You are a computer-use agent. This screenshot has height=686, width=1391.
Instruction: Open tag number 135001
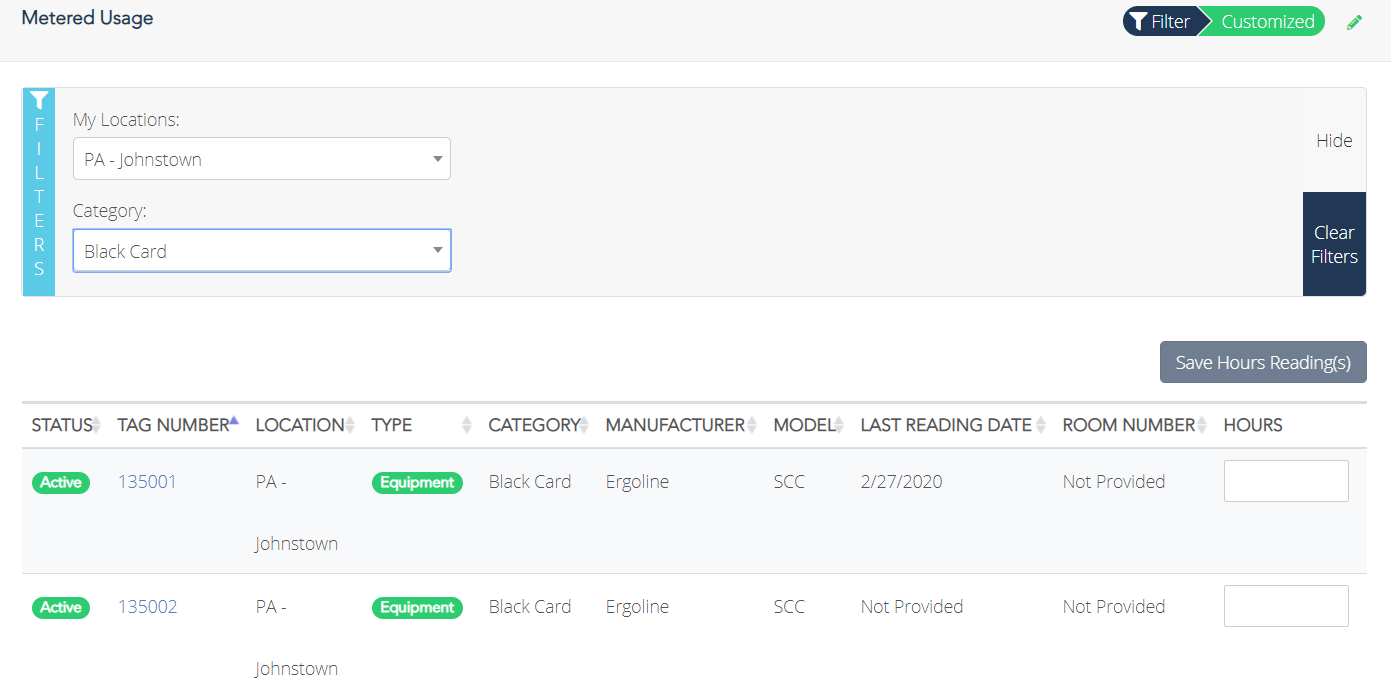coord(147,482)
